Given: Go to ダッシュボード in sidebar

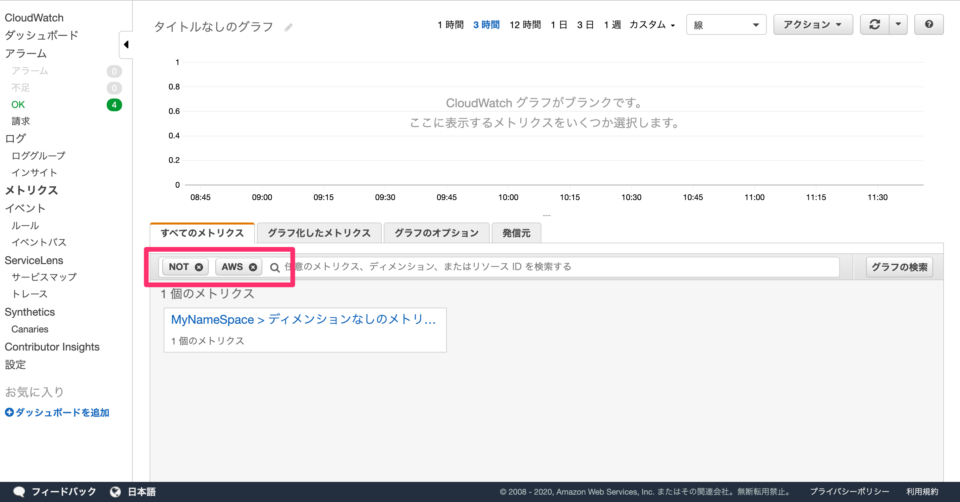Looking at the screenshot, I should click(42, 36).
